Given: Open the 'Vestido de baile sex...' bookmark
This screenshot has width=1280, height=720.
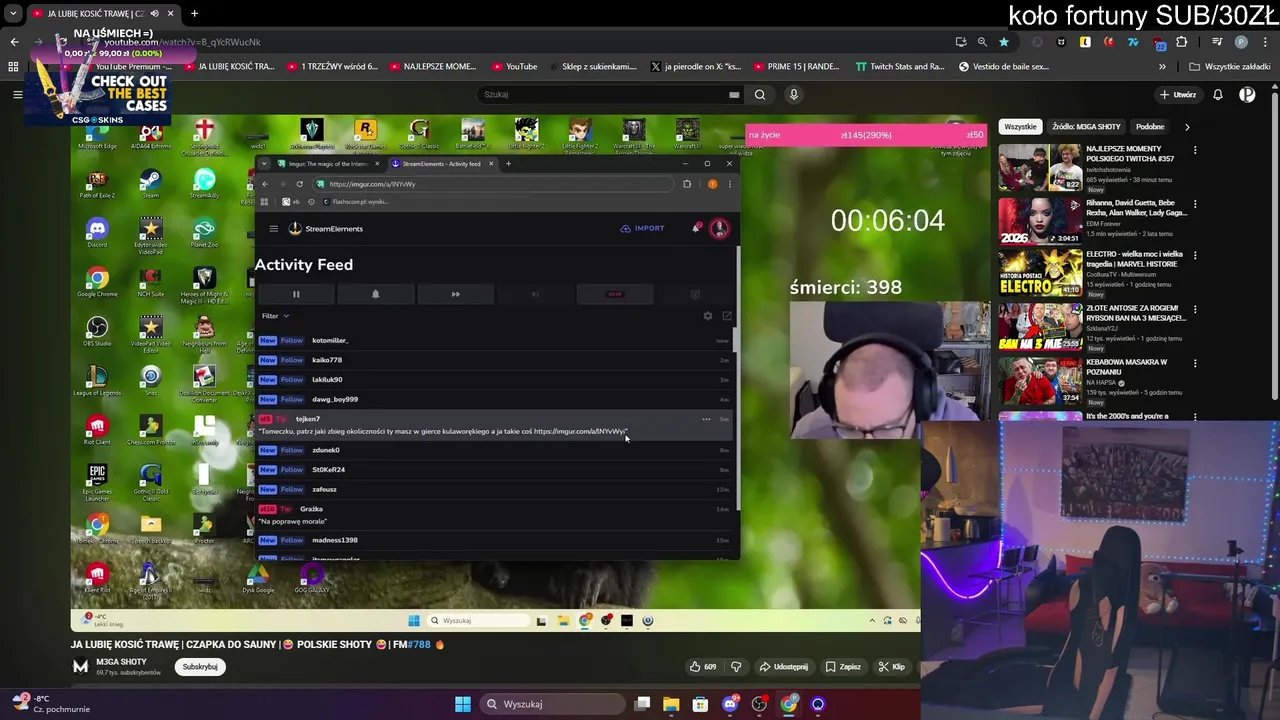Looking at the screenshot, I should tap(1004, 67).
